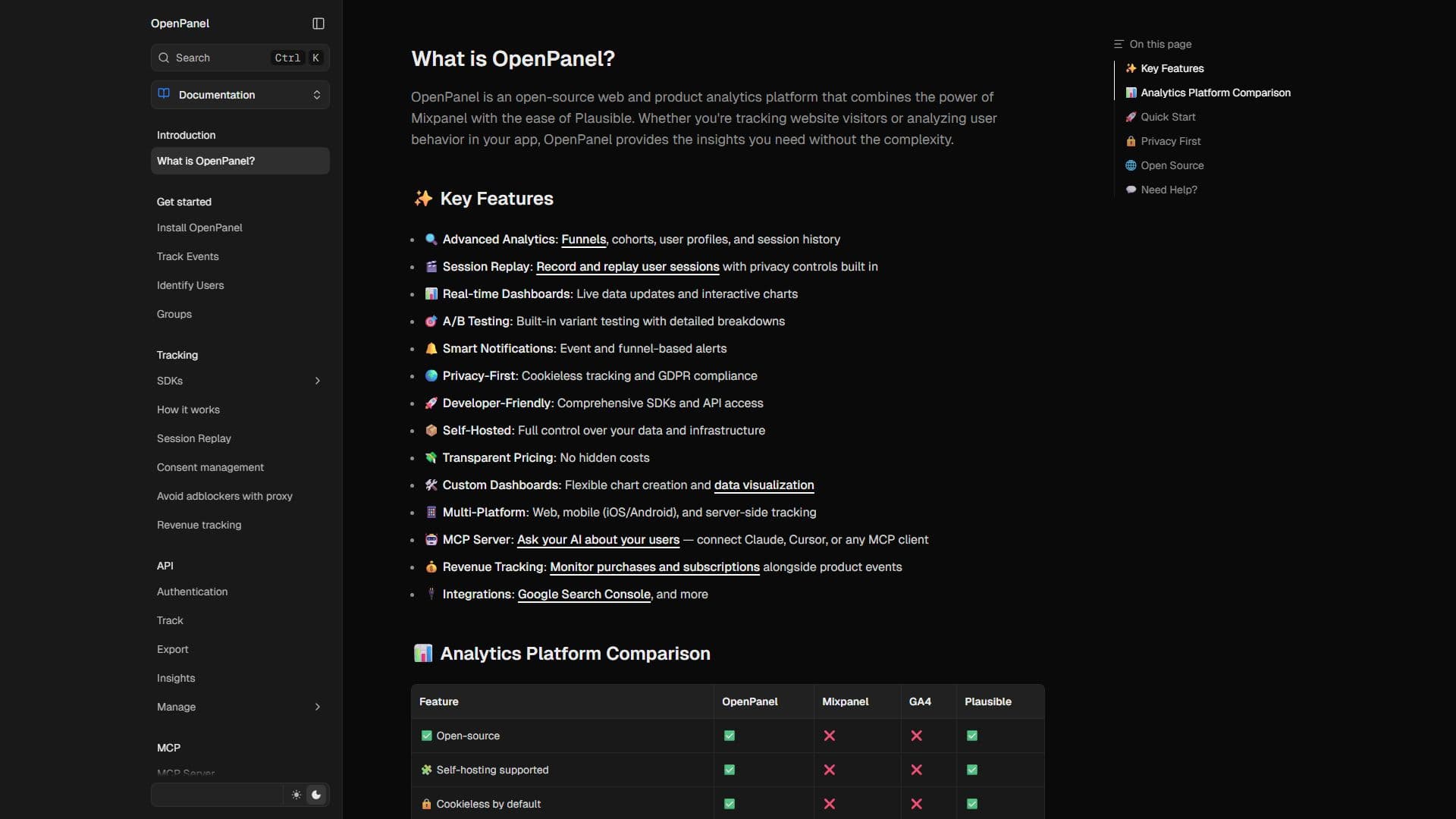Click money bag emoji beside Revenue Tracking

pos(431,566)
